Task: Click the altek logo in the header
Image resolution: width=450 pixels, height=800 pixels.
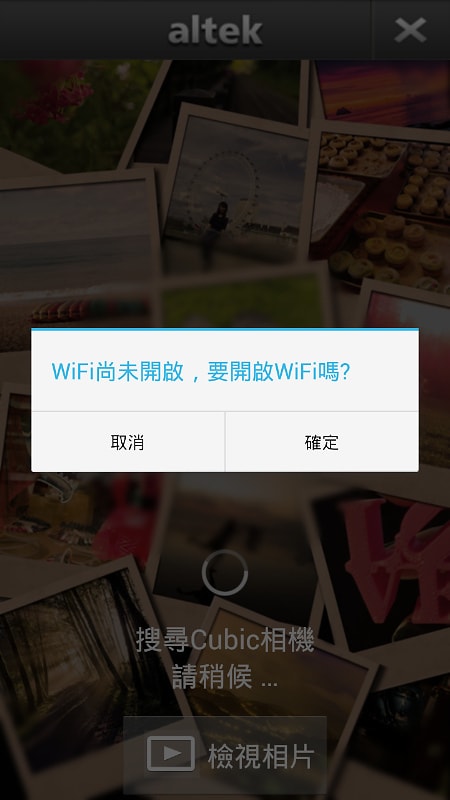Action: coord(215,31)
